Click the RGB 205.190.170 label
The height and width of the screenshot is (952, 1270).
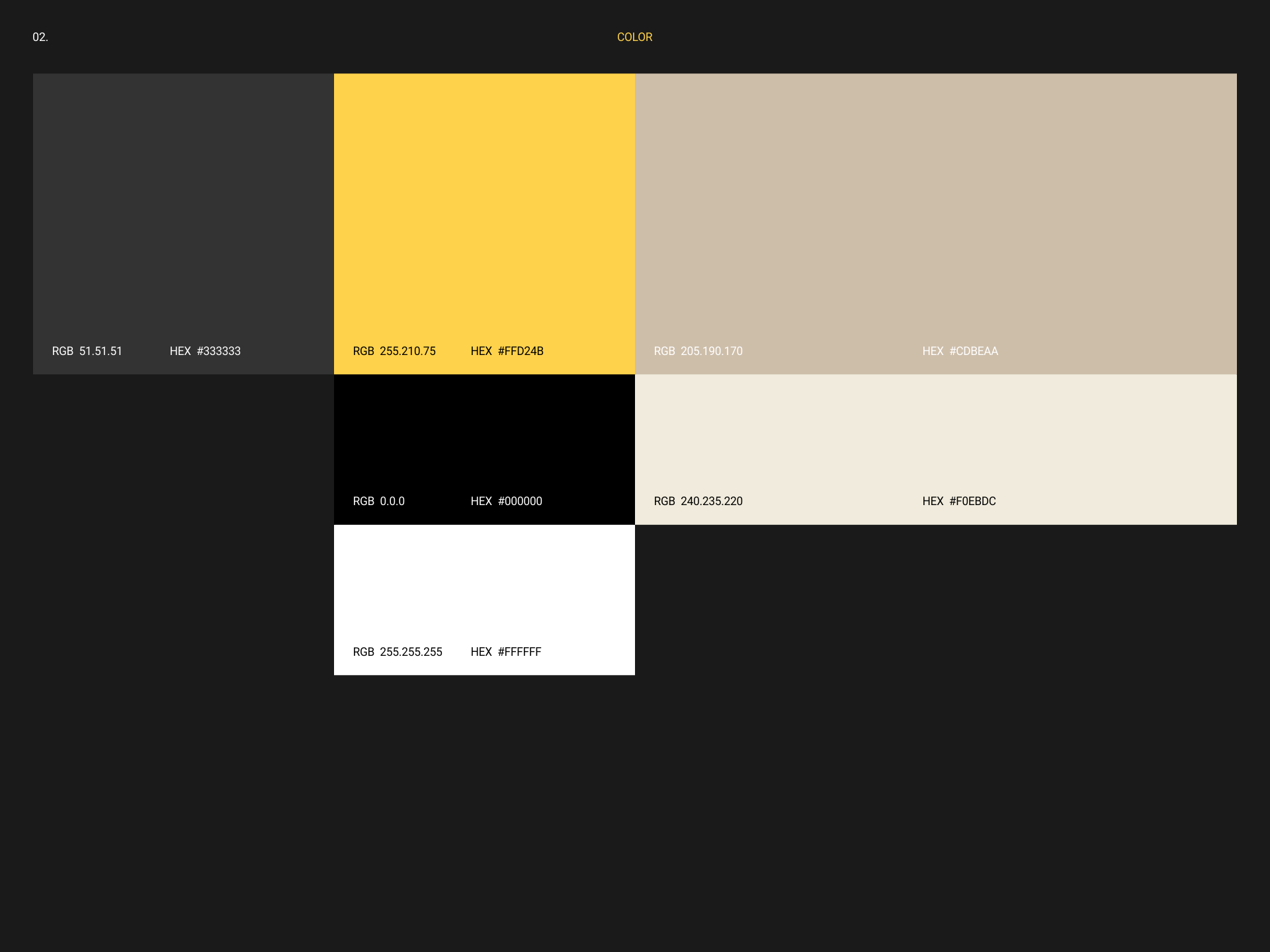coord(698,351)
